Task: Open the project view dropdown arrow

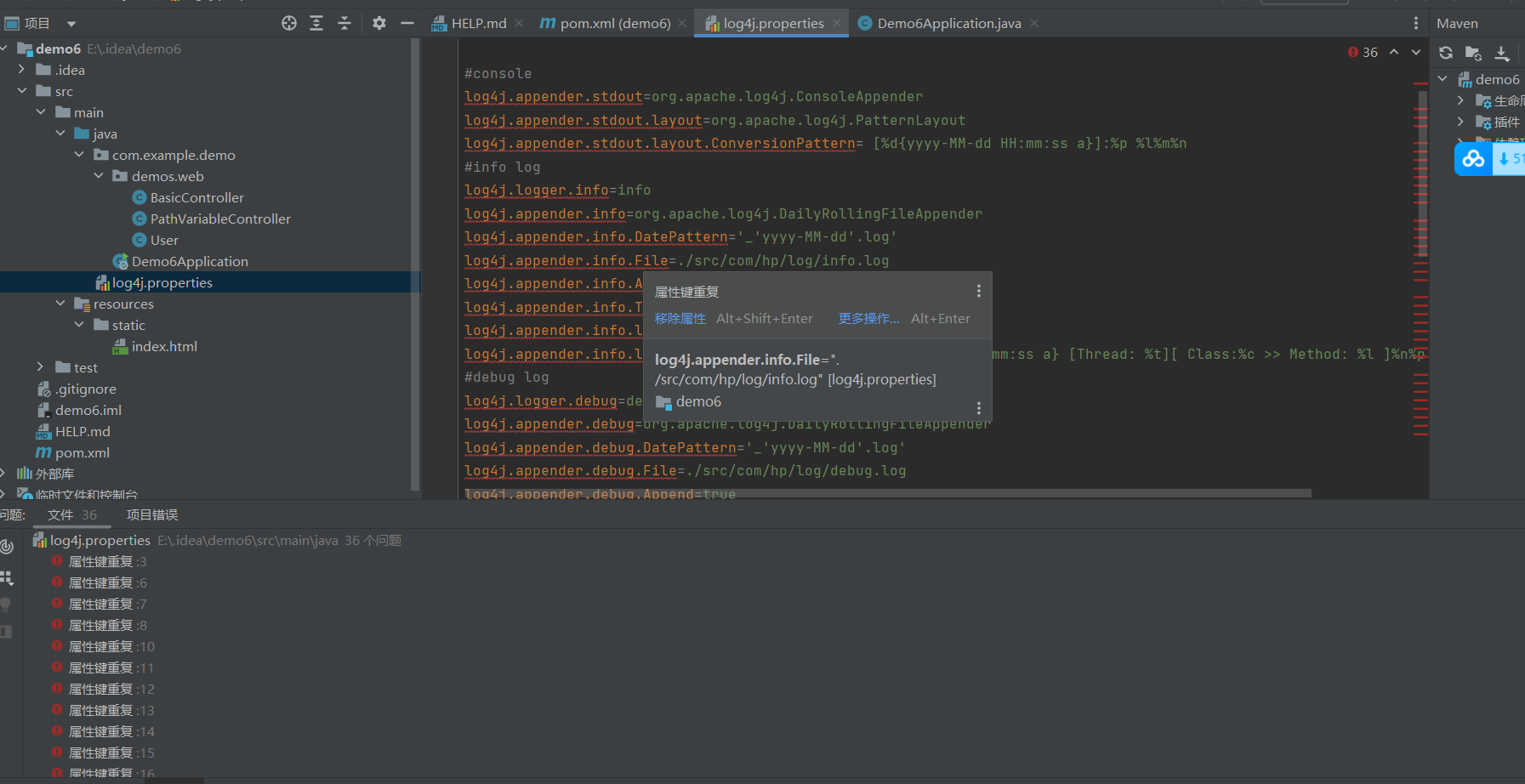Action: (71, 24)
